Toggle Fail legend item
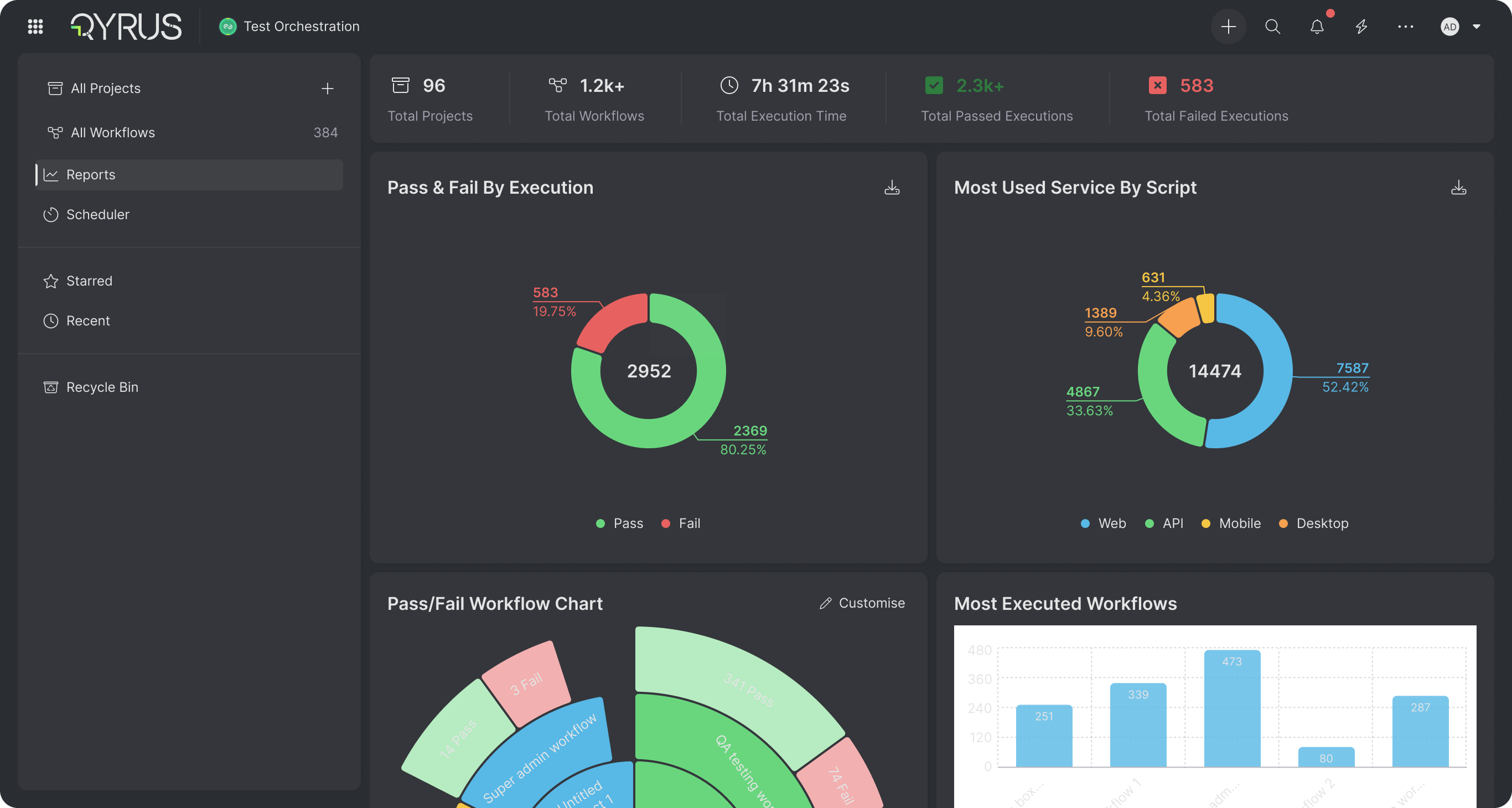Screen dimensions: 1512x808 coord(681,524)
